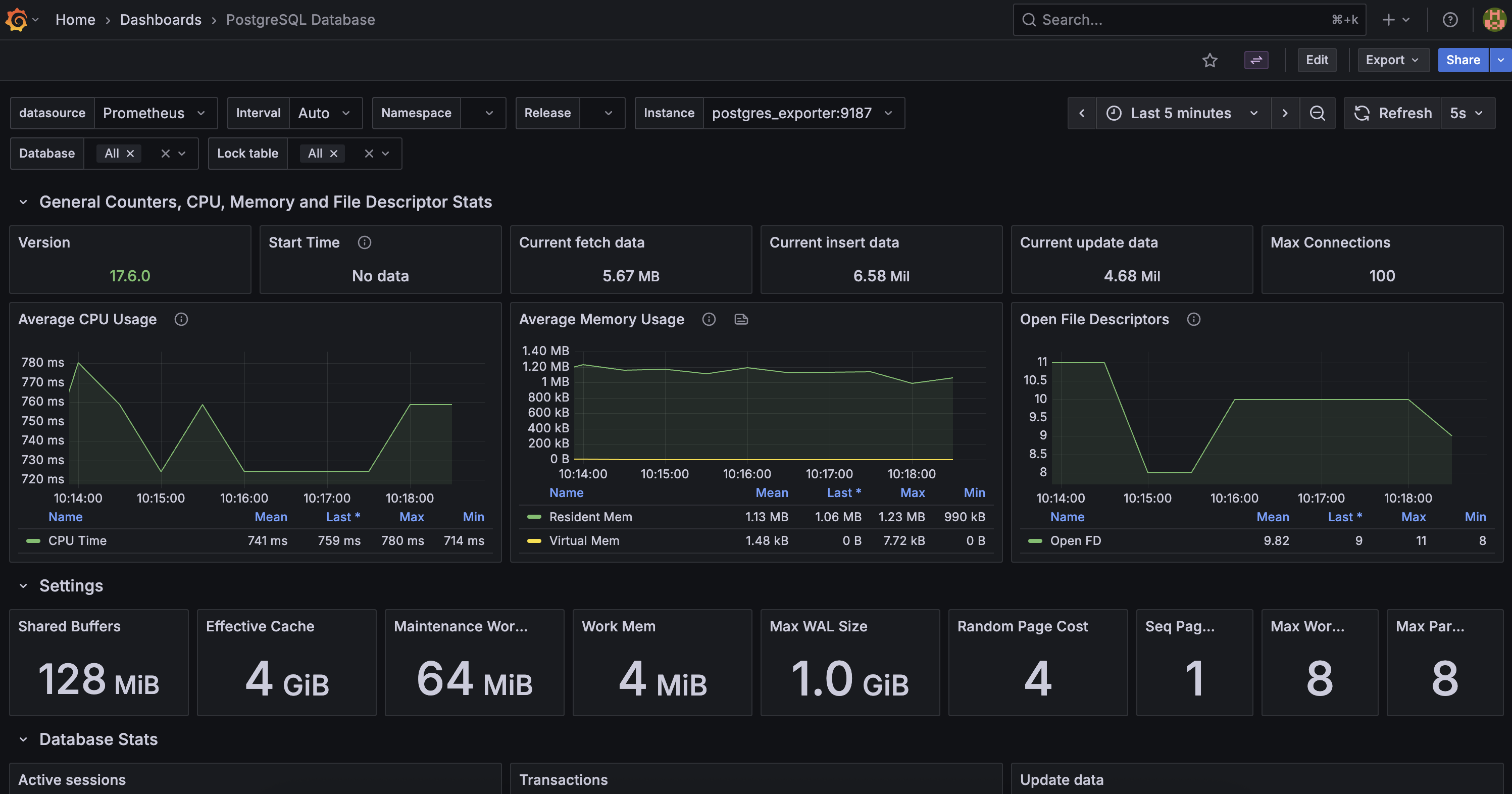Click the Grafana logo in the top left
1512x794 pixels.
pyautogui.click(x=16, y=19)
